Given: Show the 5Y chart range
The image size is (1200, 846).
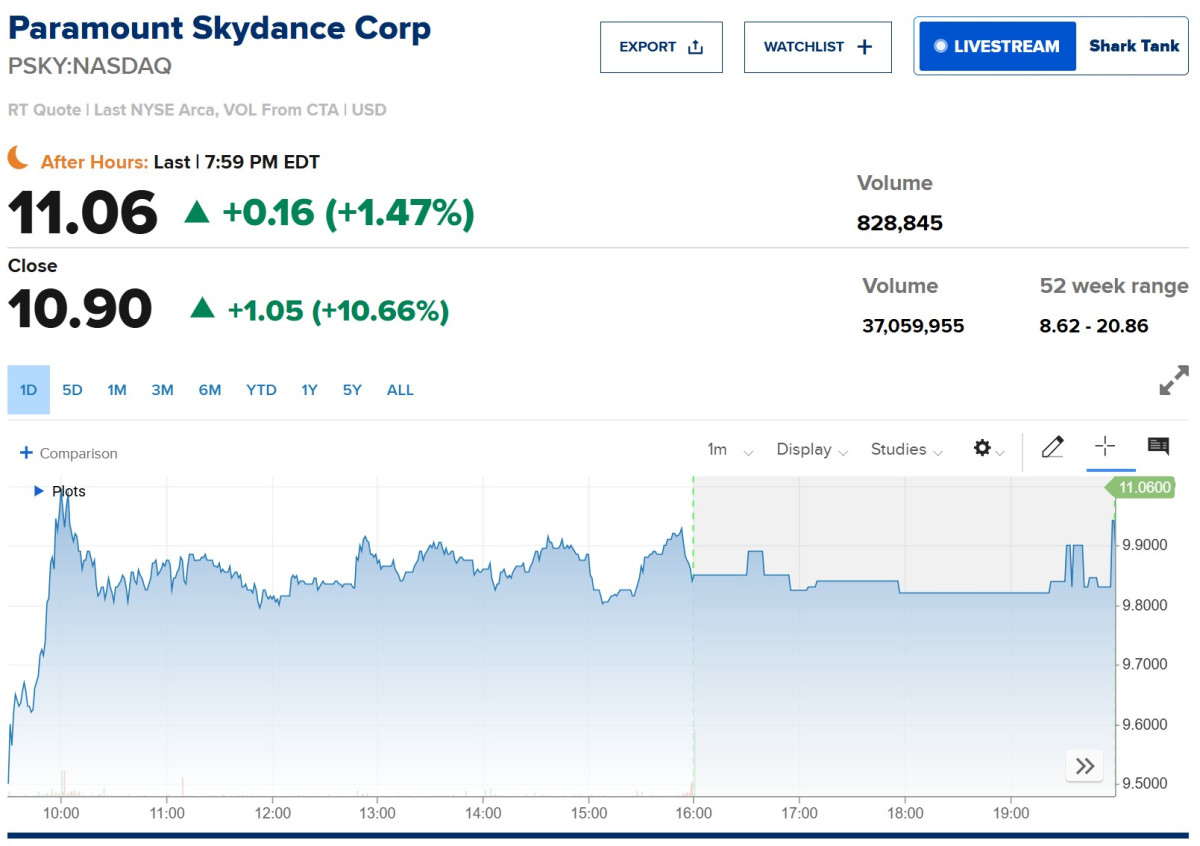Looking at the screenshot, I should (352, 390).
